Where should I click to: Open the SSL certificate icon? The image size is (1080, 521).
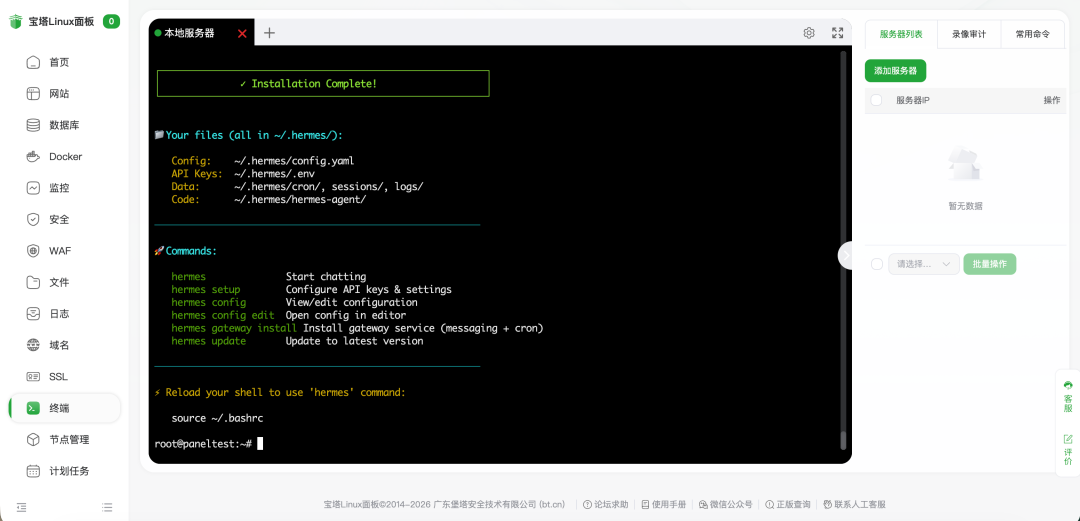tap(33, 377)
